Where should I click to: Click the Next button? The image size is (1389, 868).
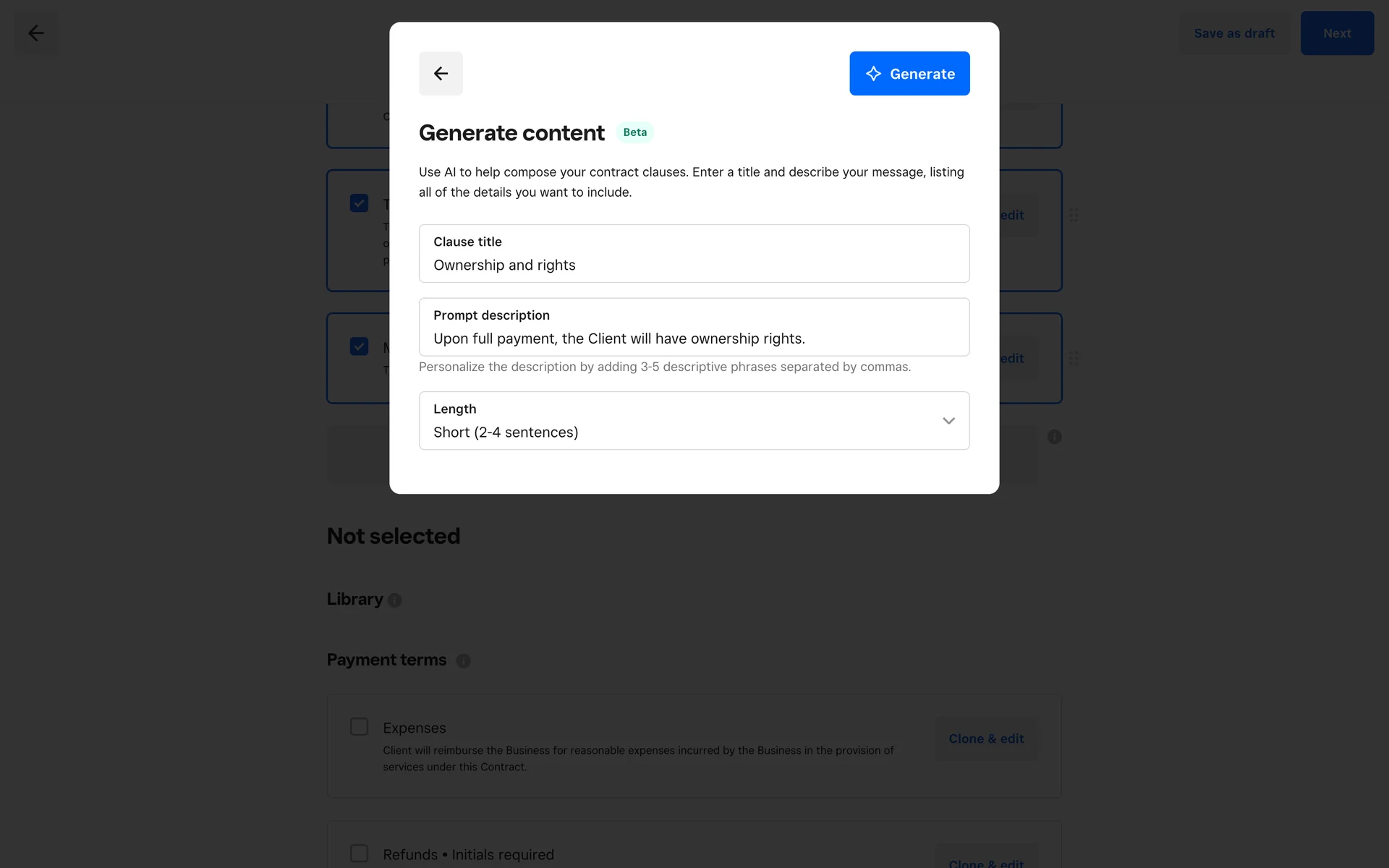(x=1337, y=33)
